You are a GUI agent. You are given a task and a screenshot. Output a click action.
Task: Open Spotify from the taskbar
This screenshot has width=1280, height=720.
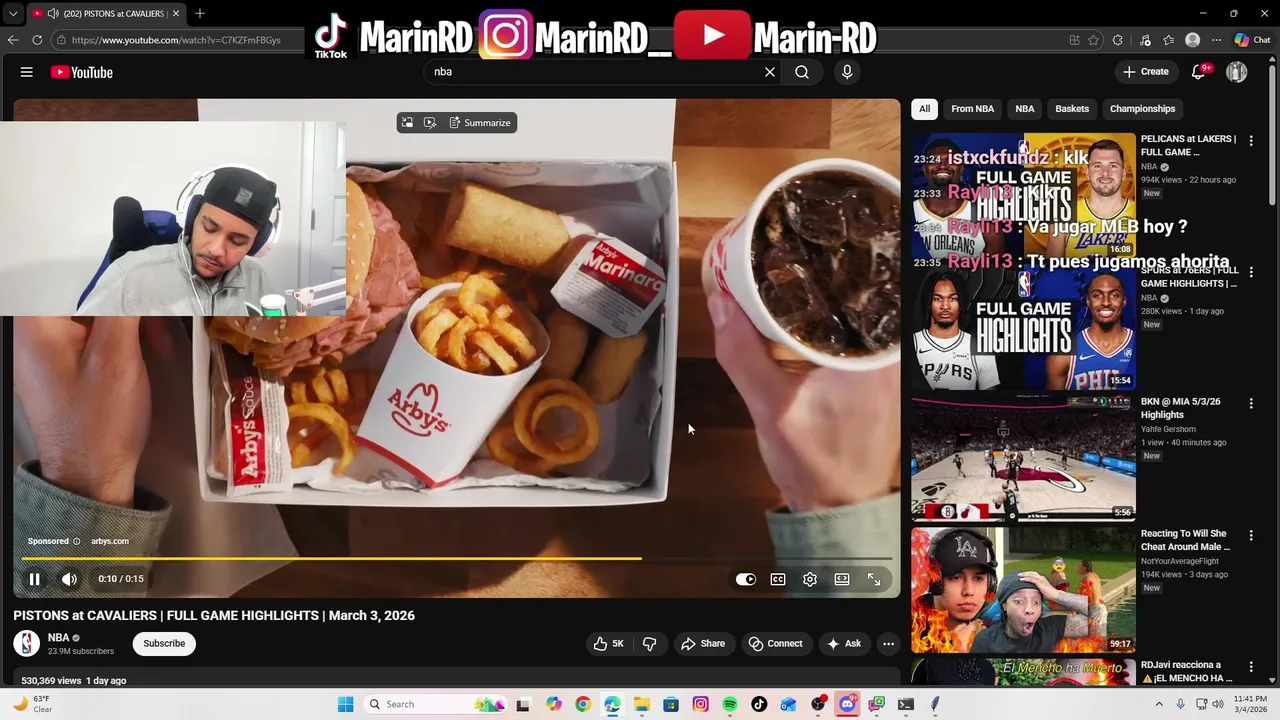click(x=730, y=704)
